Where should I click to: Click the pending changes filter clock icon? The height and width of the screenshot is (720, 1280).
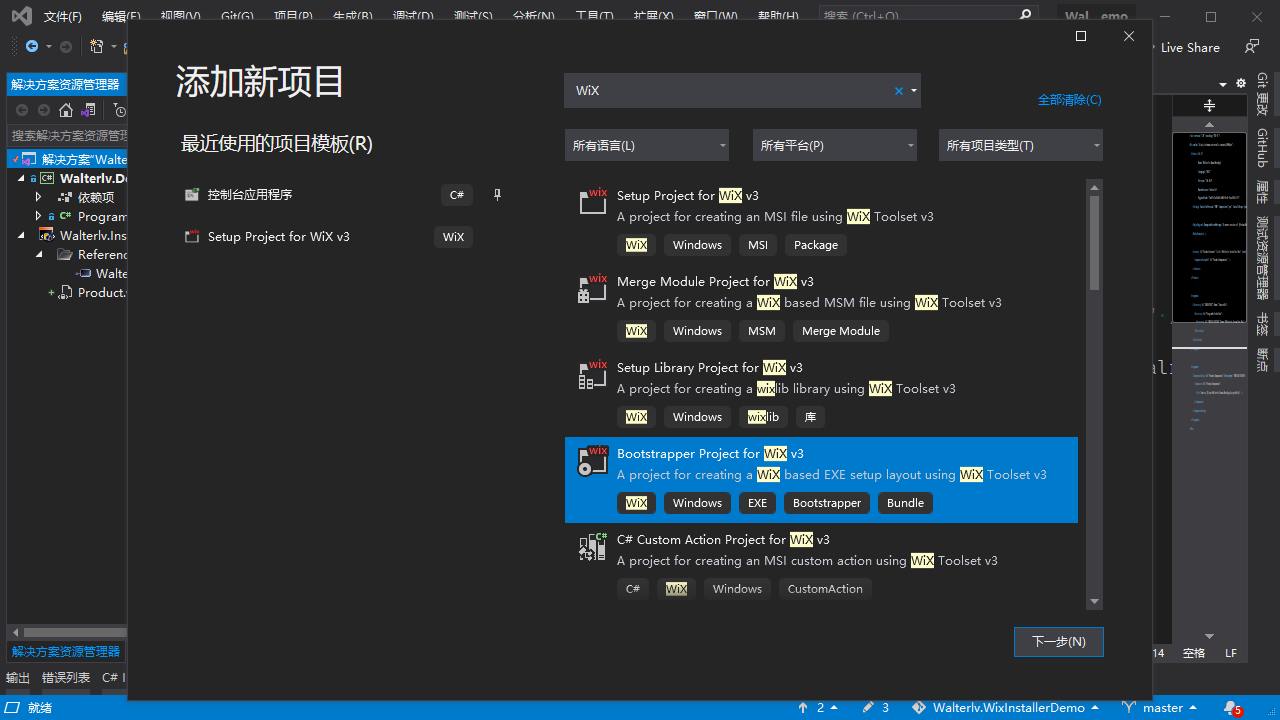click(x=119, y=110)
